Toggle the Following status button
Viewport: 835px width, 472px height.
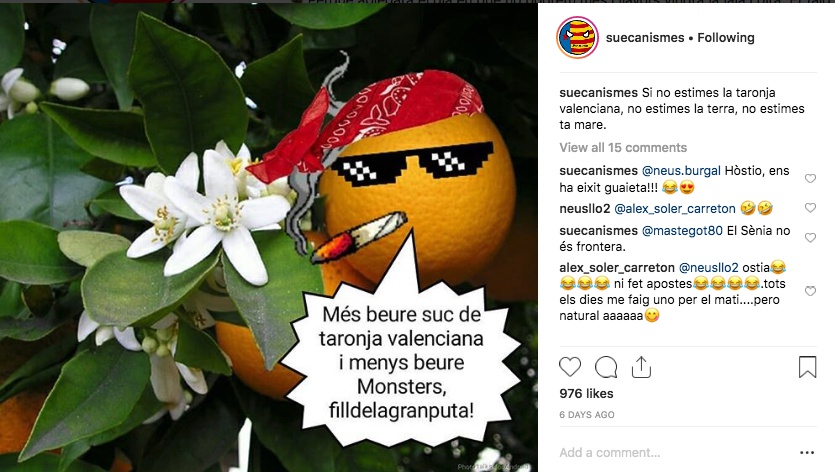726,38
